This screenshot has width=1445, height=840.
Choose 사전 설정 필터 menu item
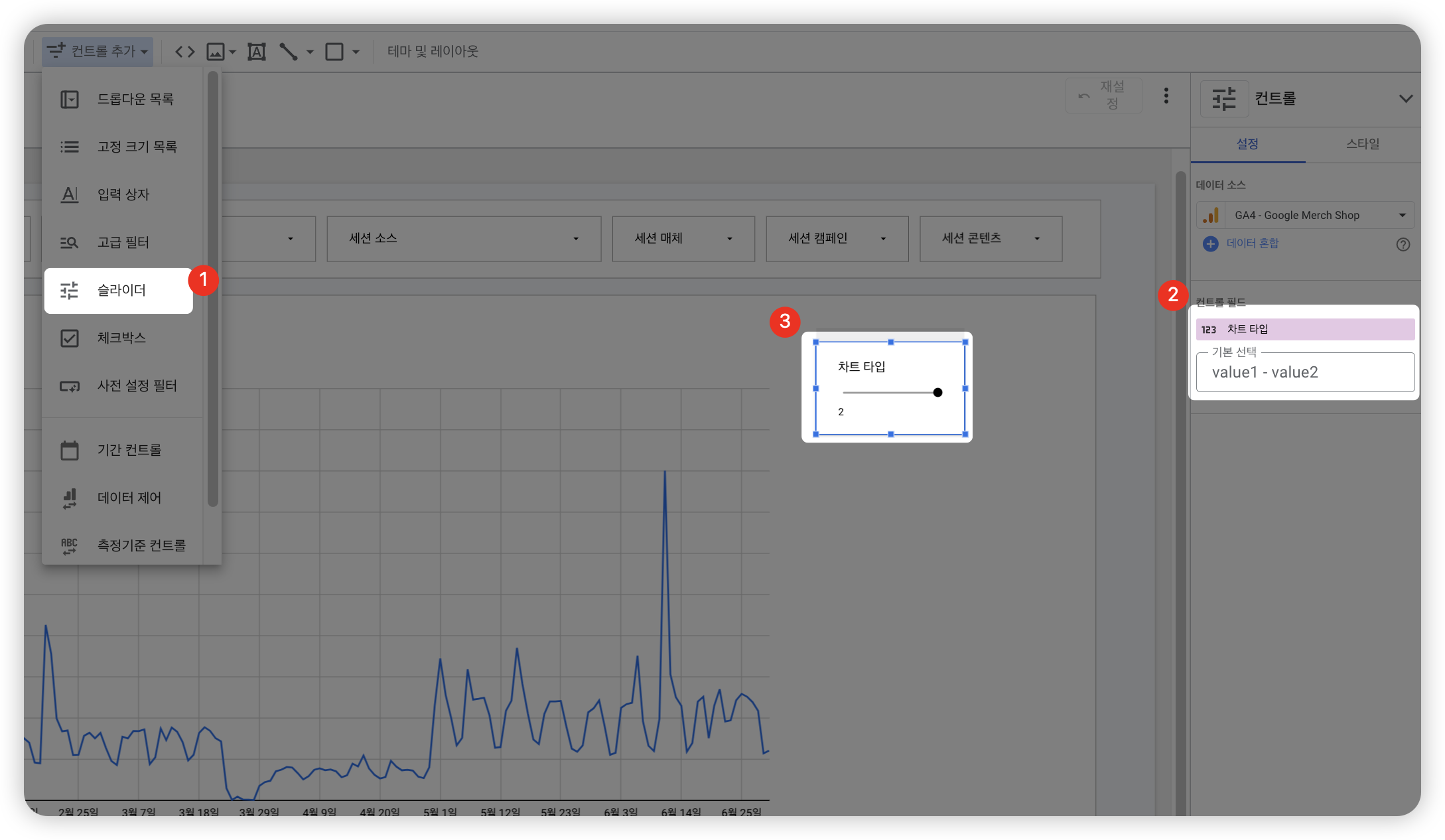click(x=123, y=385)
